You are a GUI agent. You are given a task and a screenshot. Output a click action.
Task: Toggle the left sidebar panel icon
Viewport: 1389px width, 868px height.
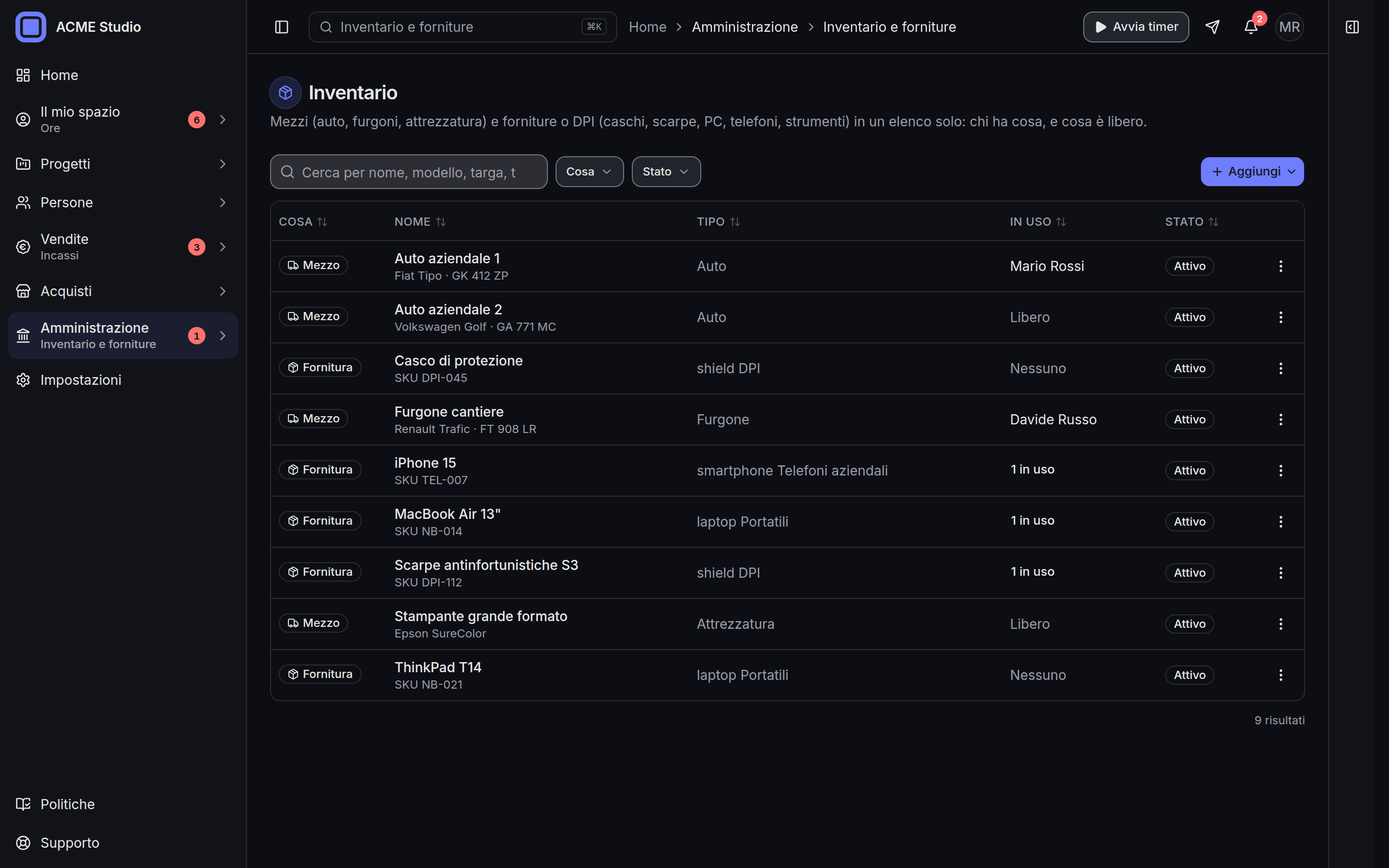click(x=281, y=27)
